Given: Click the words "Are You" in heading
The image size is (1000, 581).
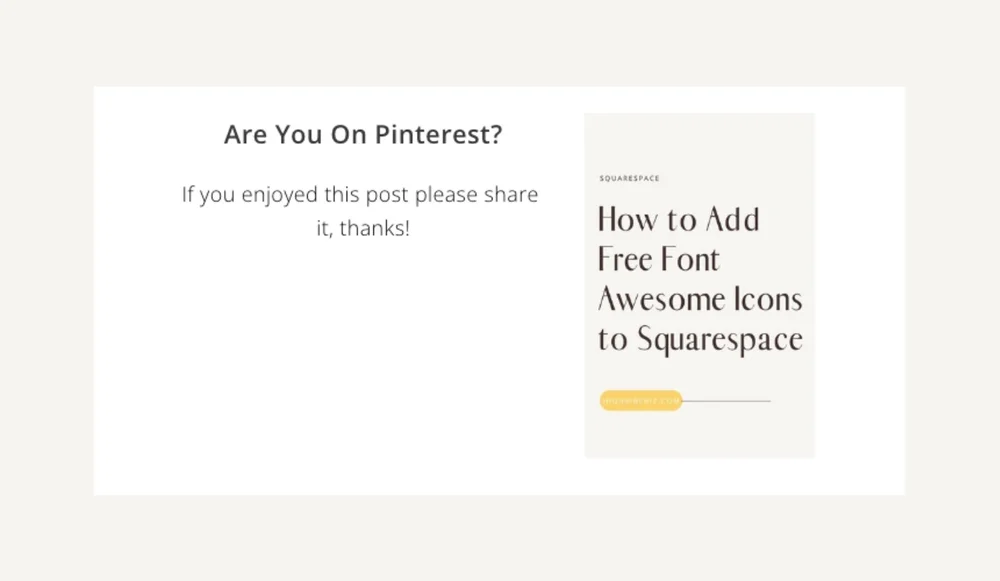Looking at the screenshot, I should [273, 135].
